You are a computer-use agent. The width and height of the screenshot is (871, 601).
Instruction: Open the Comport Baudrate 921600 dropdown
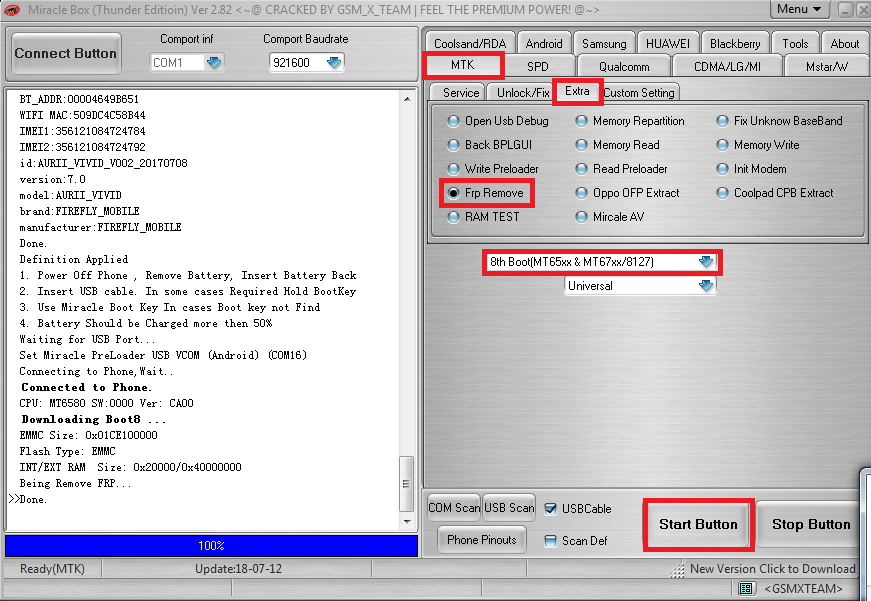(334, 63)
